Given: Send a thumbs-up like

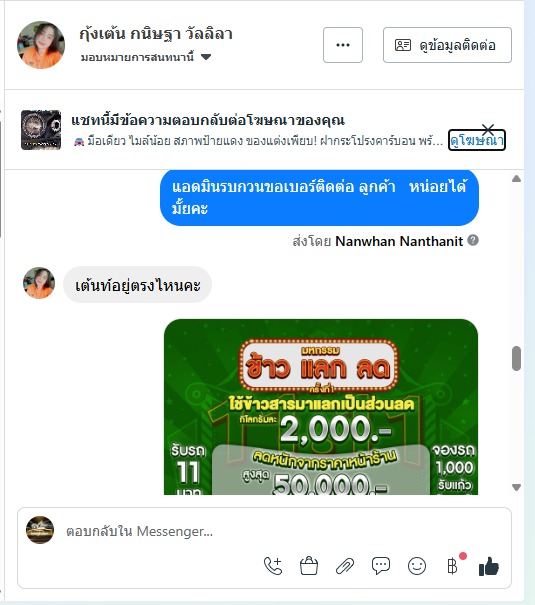Looking at the screenshot, I should tap(489, 566).
